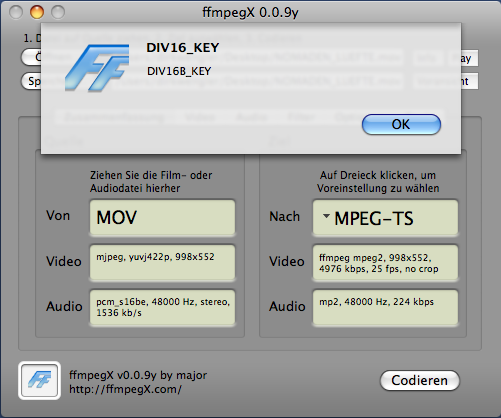Open the http://ffmpegX.com/ link text
Screen dimensions: 501x418
(125, 389)
